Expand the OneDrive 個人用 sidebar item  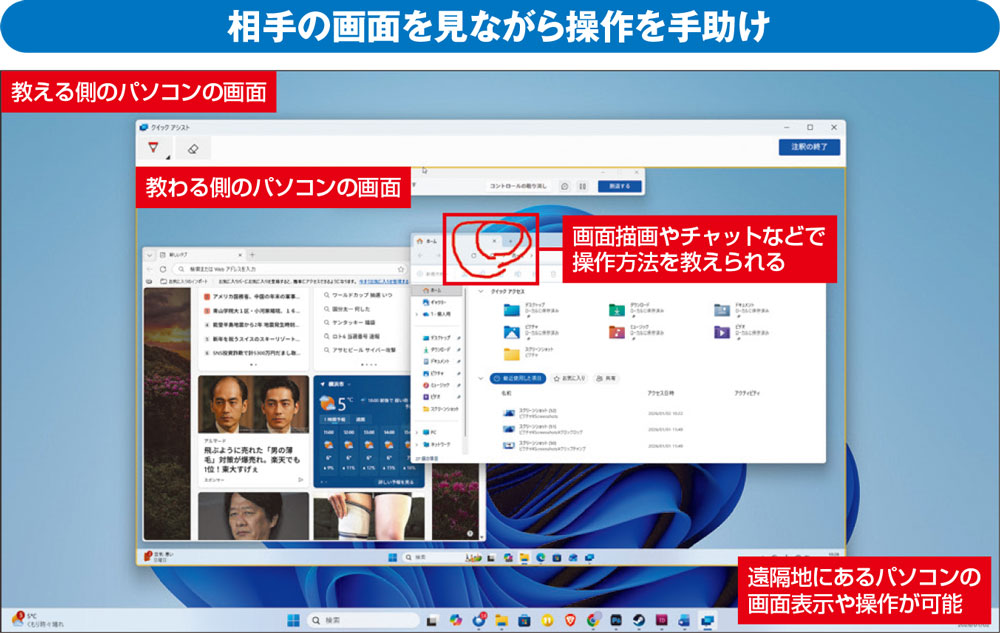[417, 314]
